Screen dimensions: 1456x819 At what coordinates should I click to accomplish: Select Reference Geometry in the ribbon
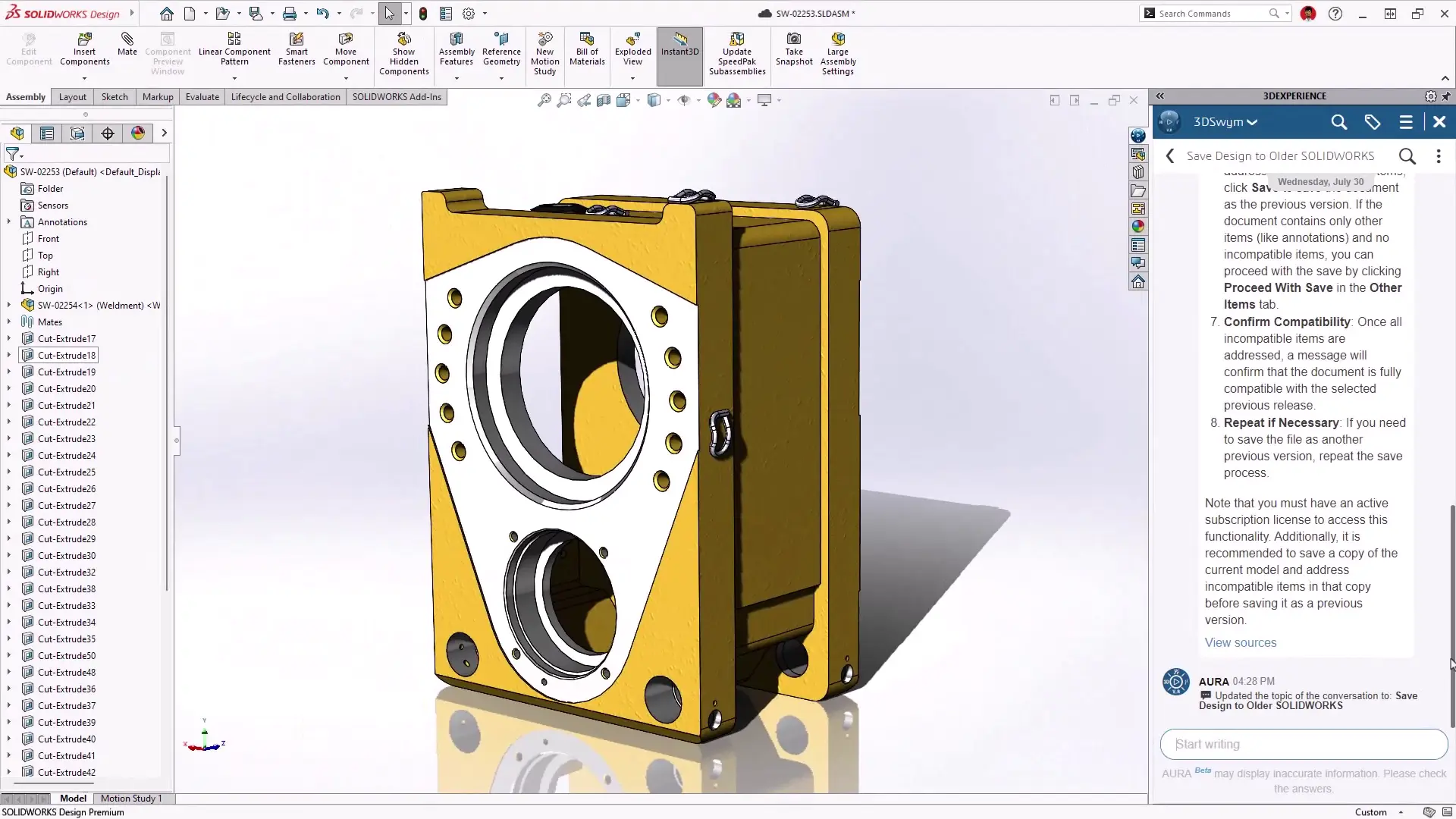[501, 49]
